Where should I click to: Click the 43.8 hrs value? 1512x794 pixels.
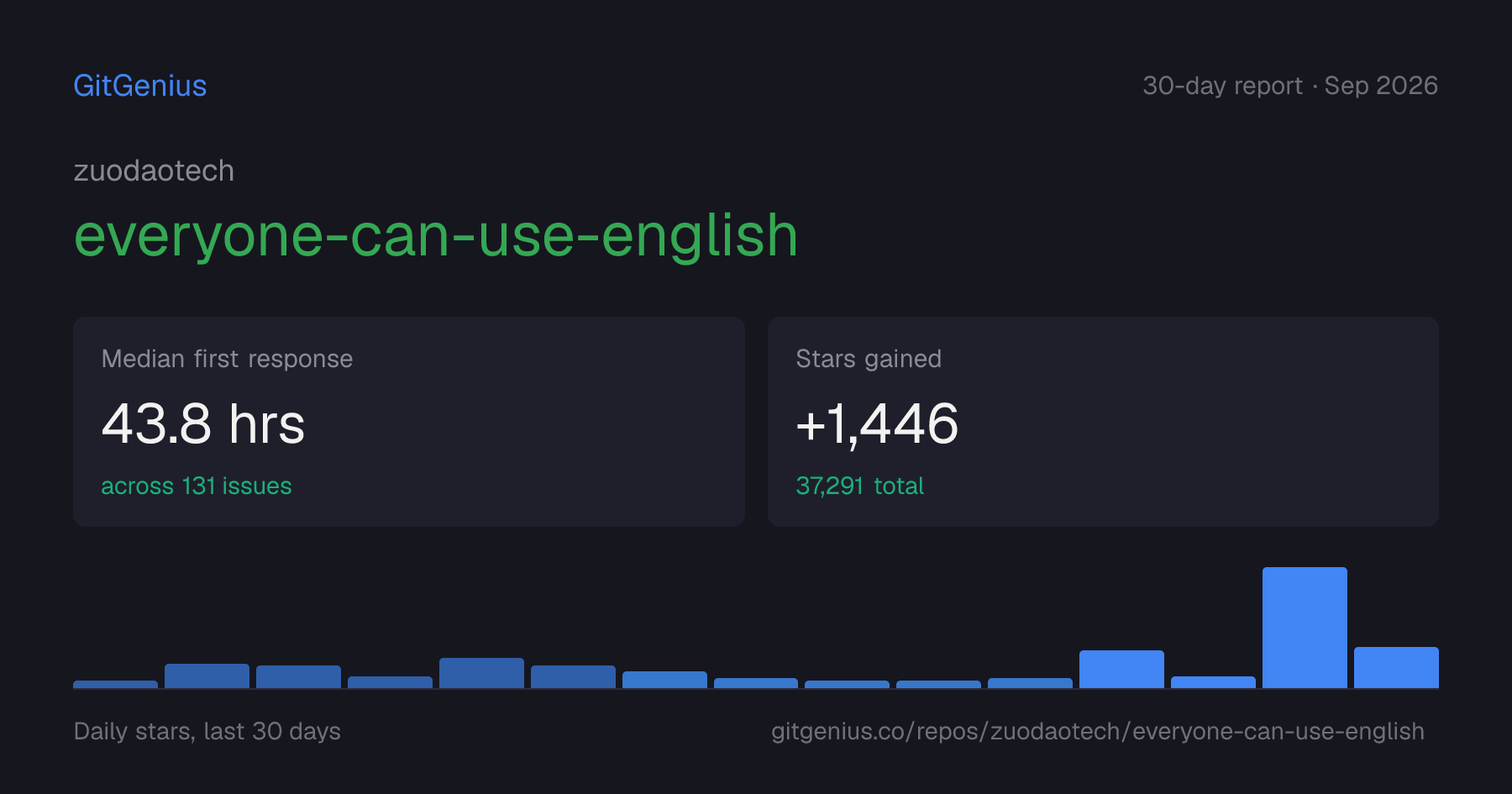point(202,423)
